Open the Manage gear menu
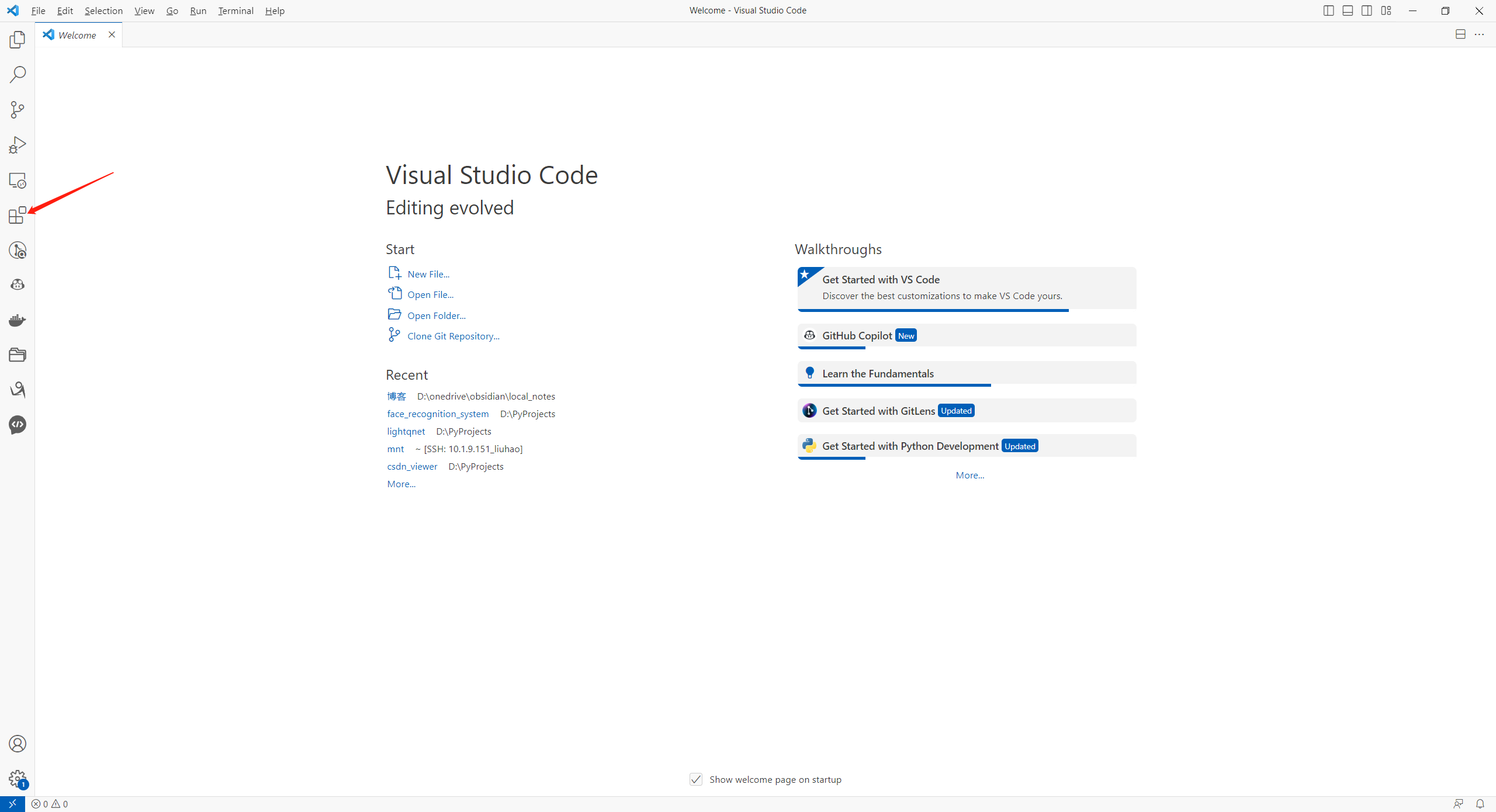 click(x=18, y=778)
